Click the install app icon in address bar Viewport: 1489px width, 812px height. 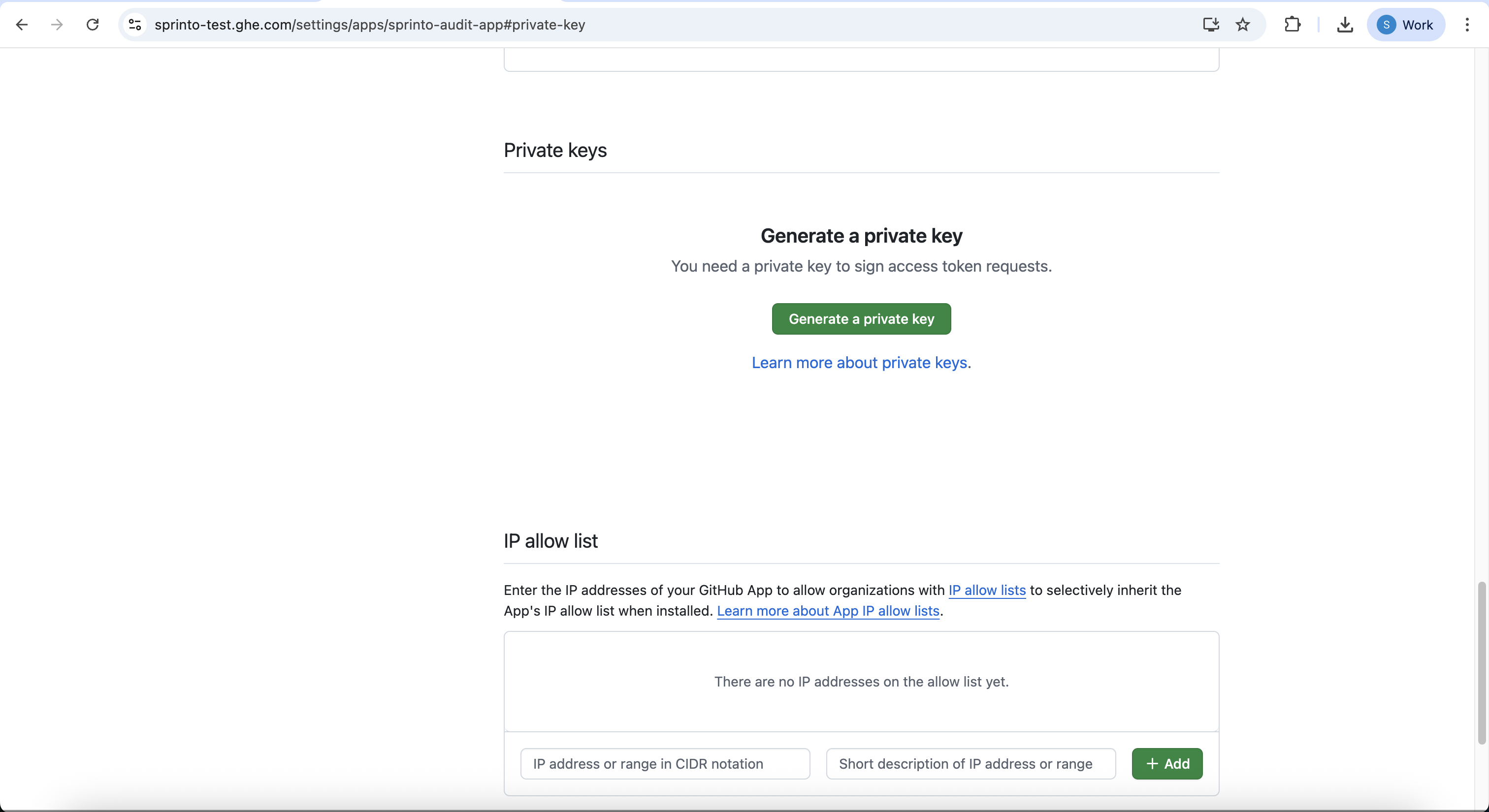1210,25
